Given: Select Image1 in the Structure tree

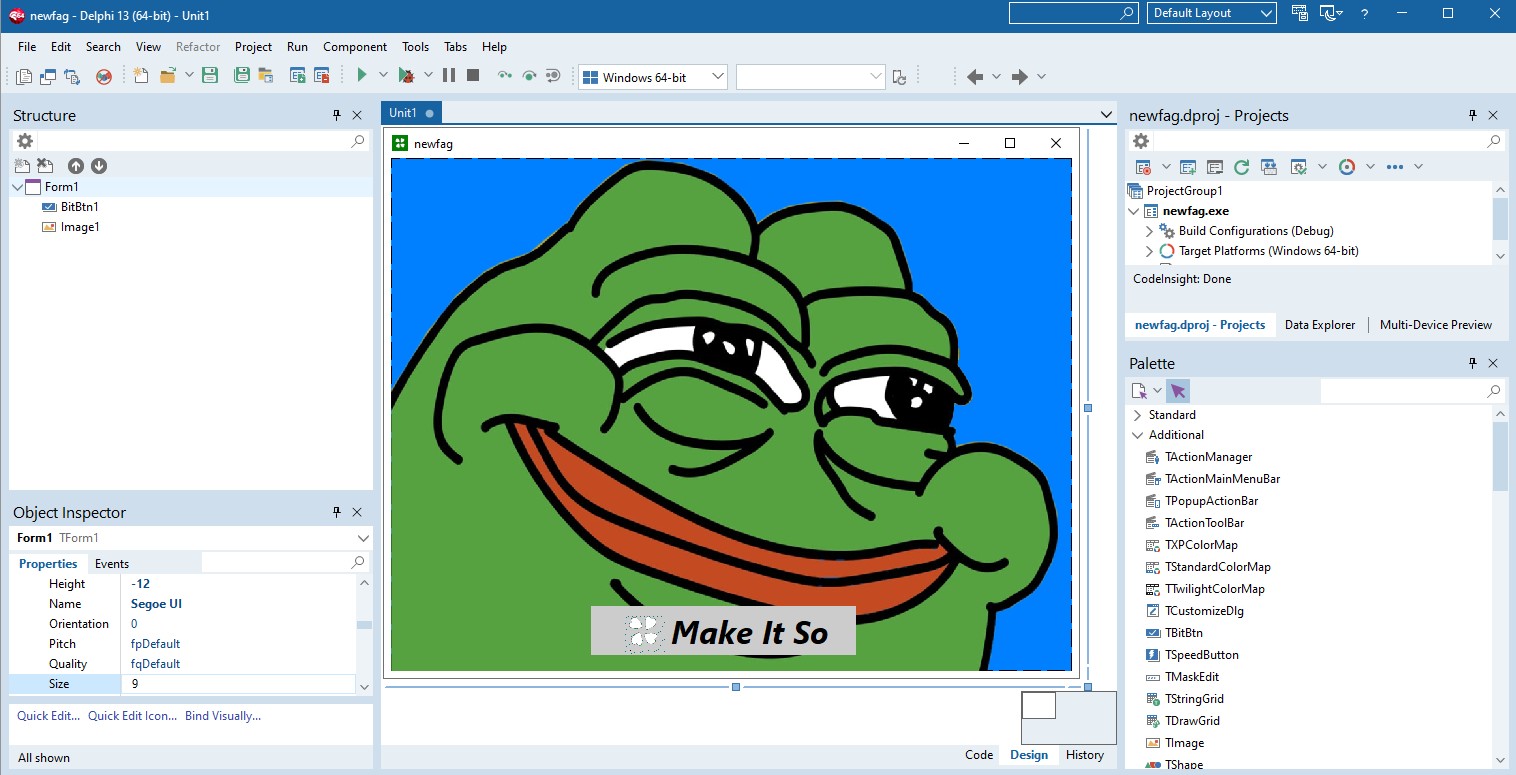Looking at the screenshot, I should click(x=80, y=227).
